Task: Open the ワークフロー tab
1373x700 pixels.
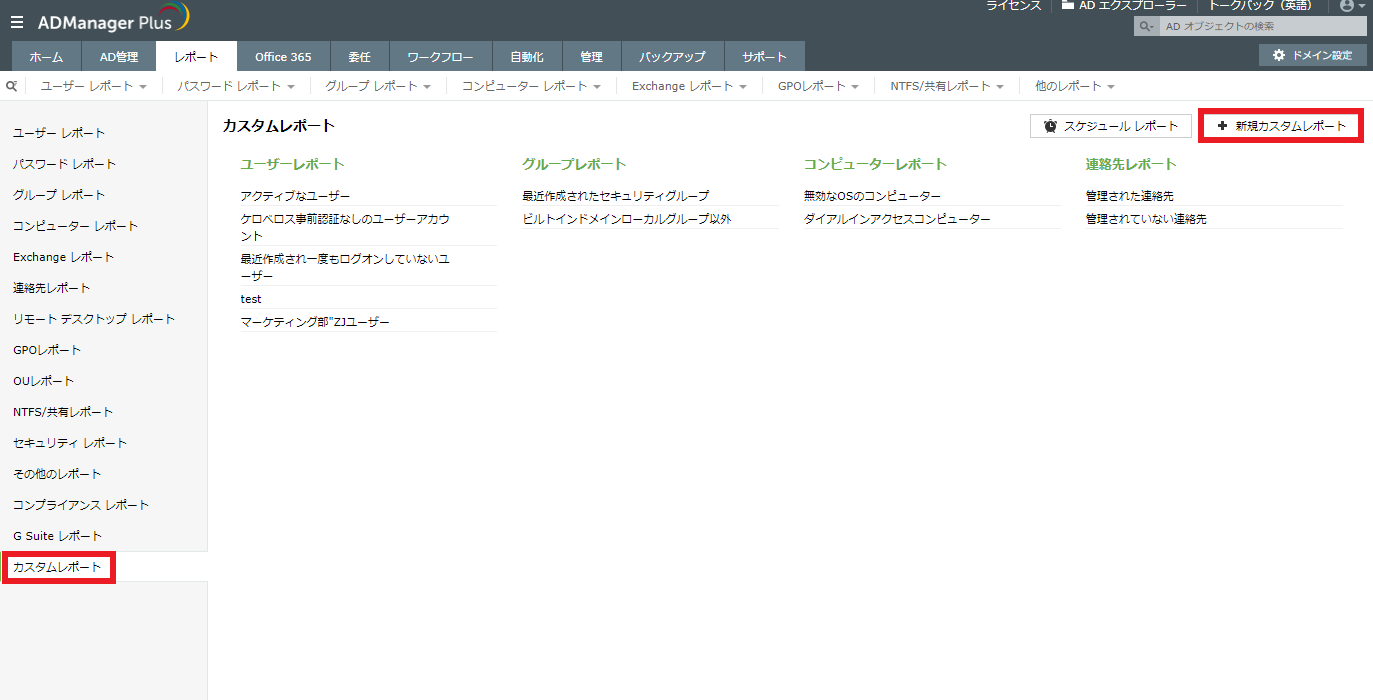Action: pyautogui.click(x=440, y=57)
